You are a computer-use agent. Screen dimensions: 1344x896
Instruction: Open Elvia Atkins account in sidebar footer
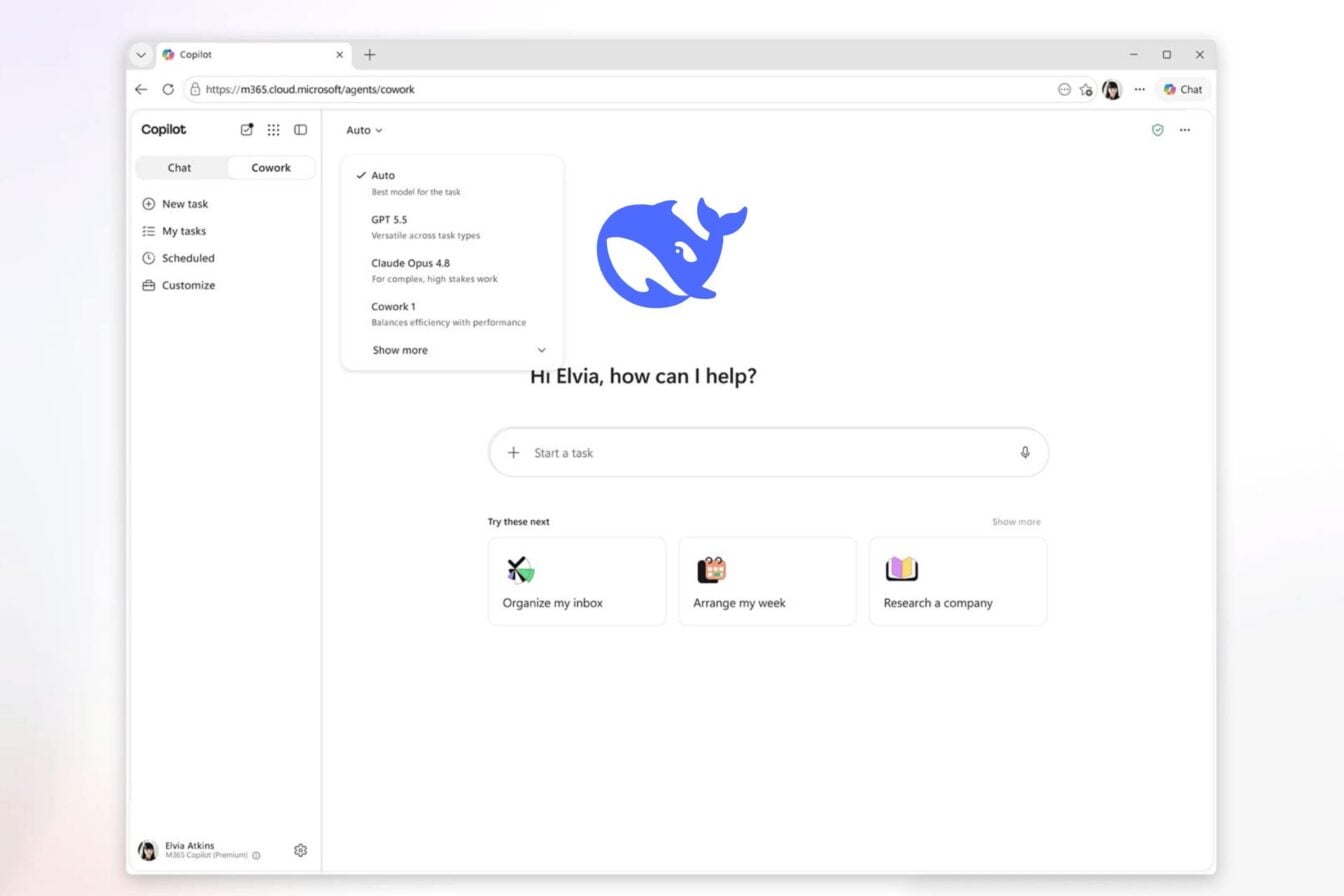[198, 850]
